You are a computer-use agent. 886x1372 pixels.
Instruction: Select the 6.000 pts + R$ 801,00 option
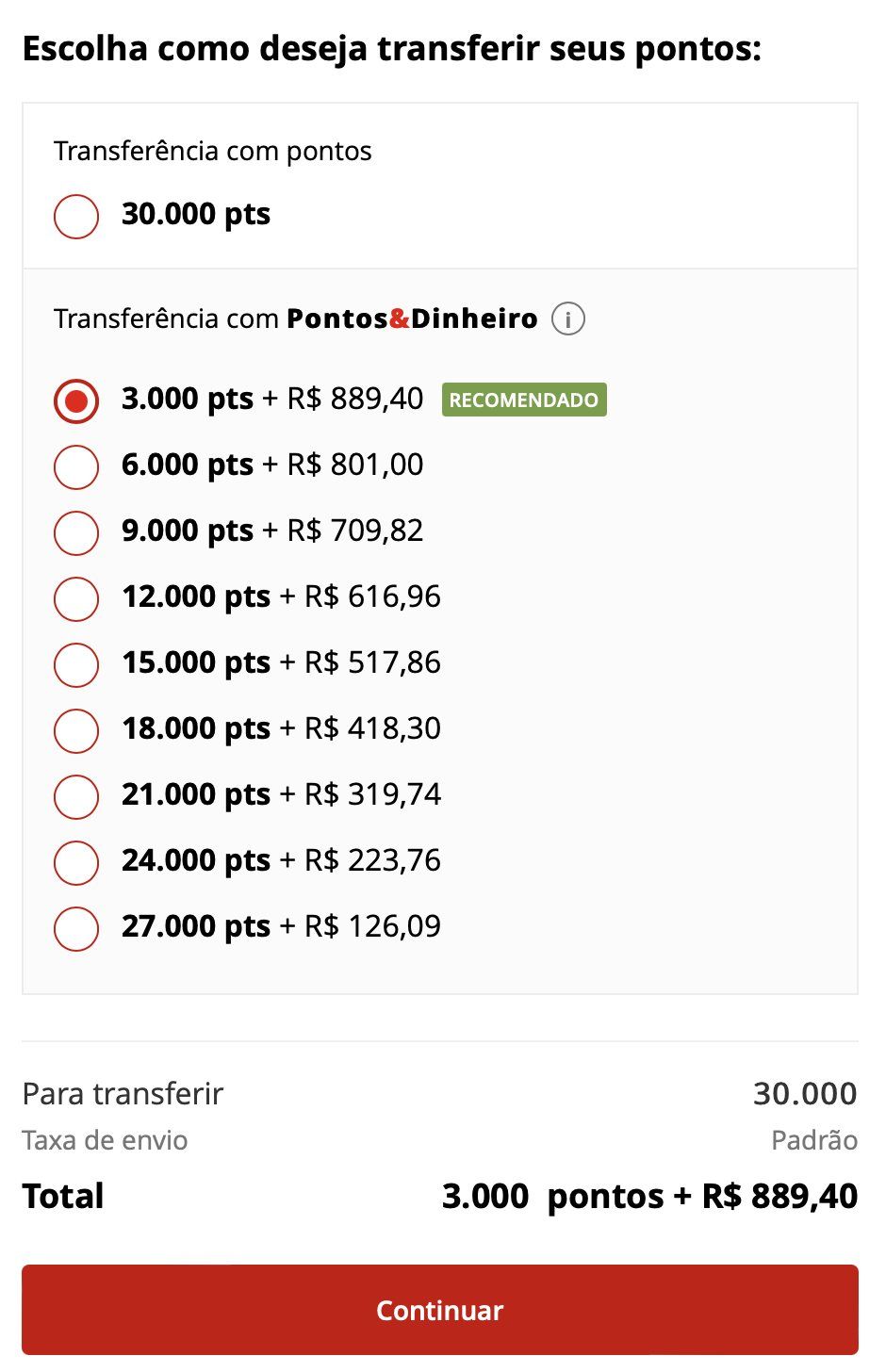coord(76,466)
